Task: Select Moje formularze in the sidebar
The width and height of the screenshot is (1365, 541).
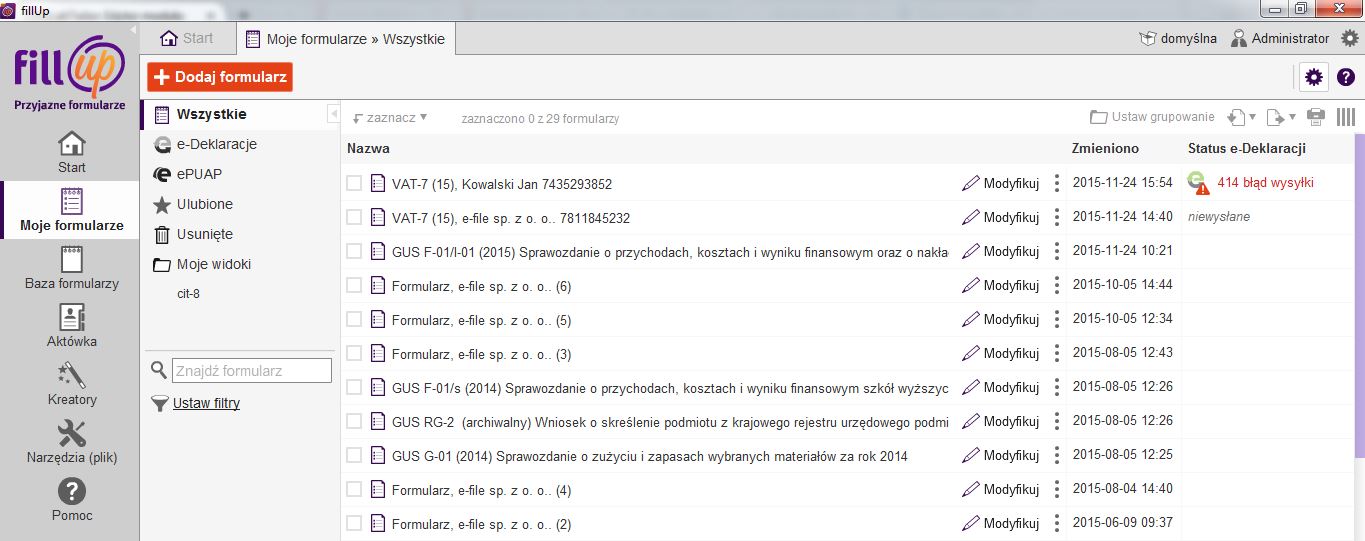Action: 71,210
